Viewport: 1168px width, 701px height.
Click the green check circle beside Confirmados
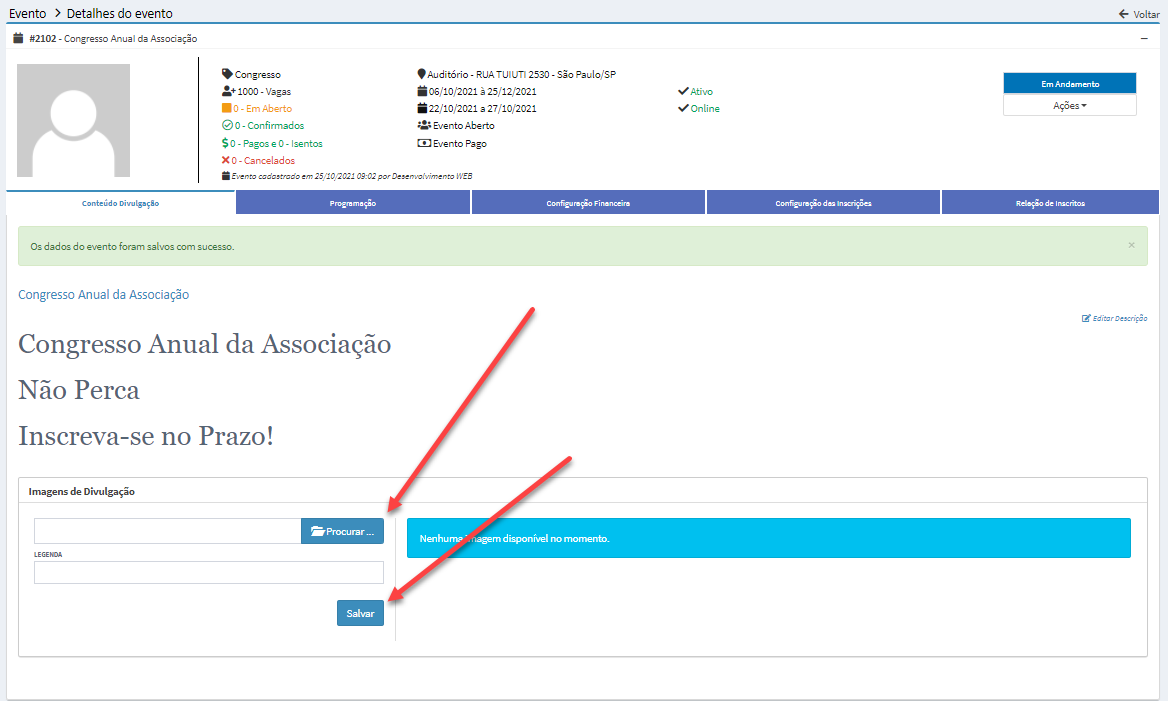226,125
